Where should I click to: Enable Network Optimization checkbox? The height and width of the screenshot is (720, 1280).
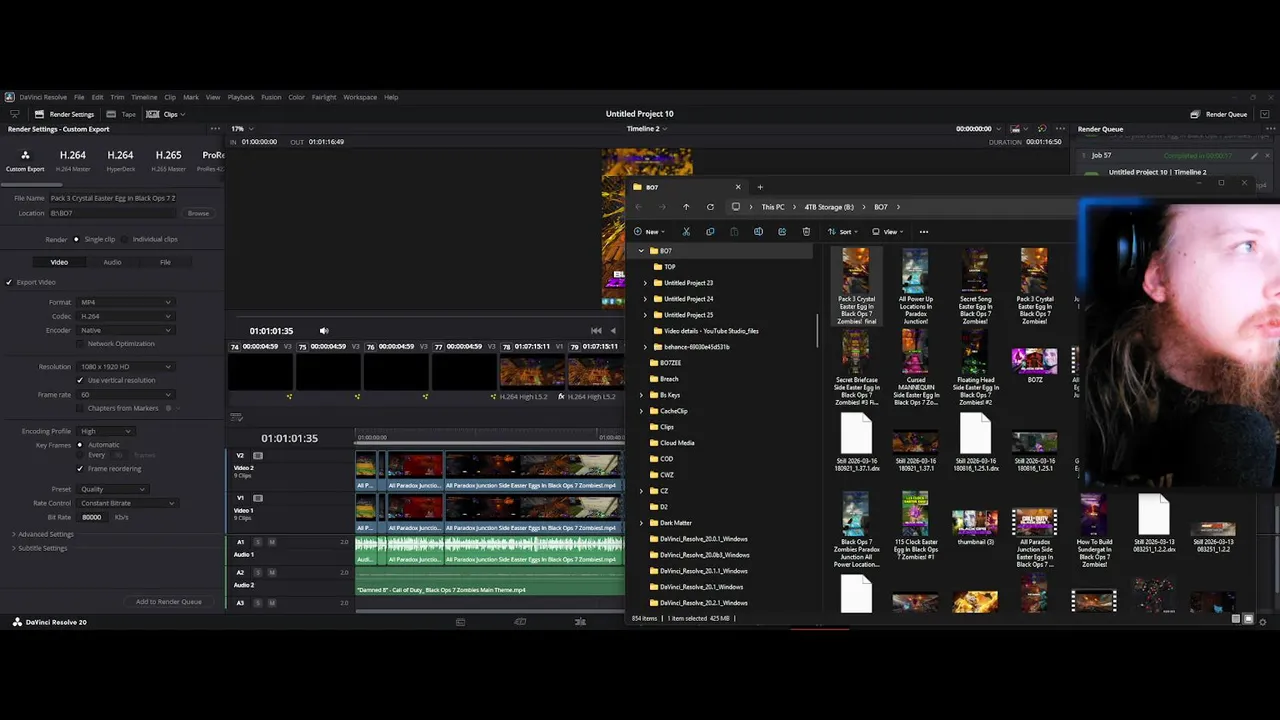tap(80, 344)
